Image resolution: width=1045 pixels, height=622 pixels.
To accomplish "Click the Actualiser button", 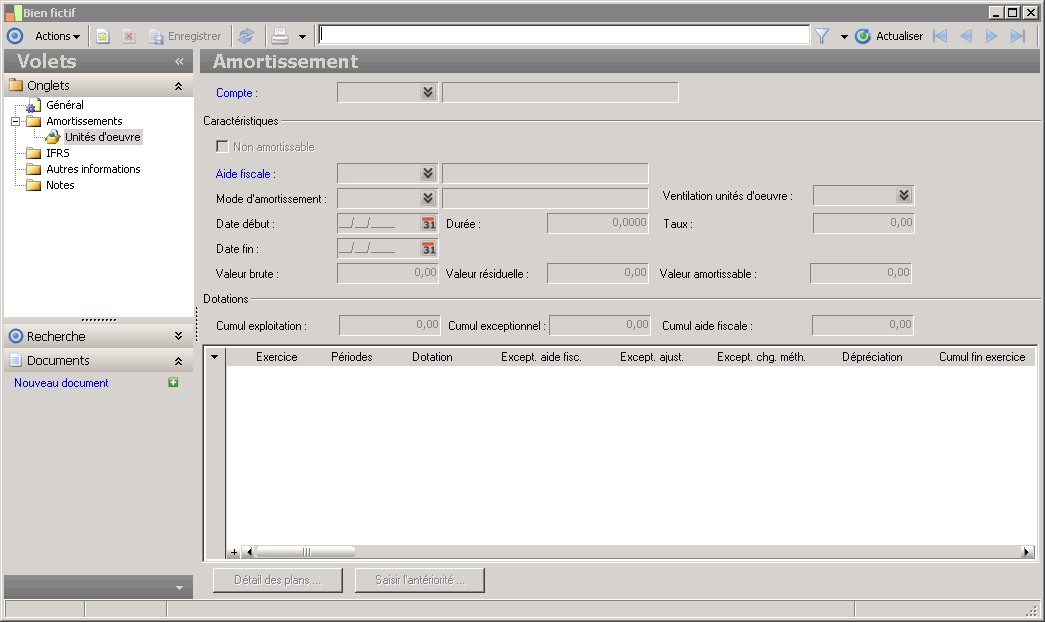I will coord(889,36).
